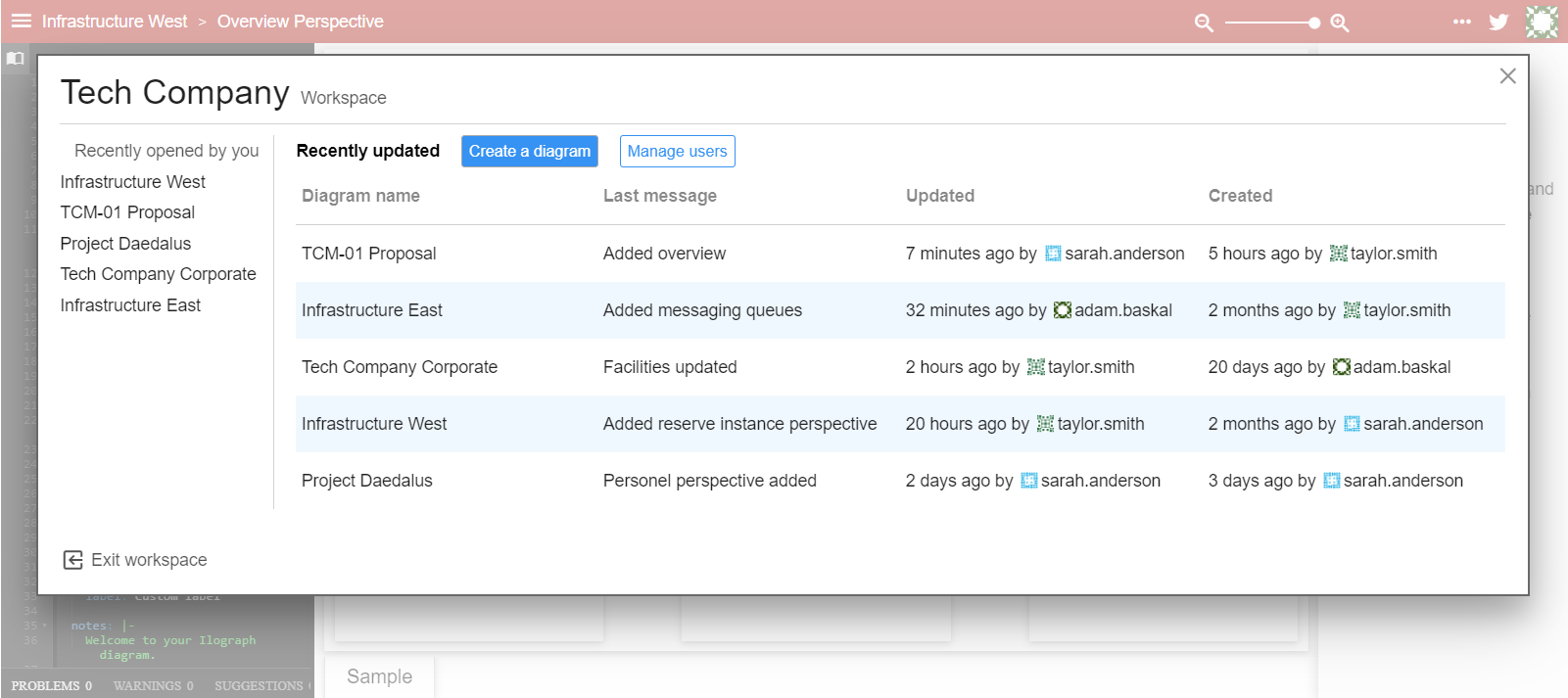Click the 'Added overview' message cell
Screen dimensions: 1568x698
coord(665,254)
